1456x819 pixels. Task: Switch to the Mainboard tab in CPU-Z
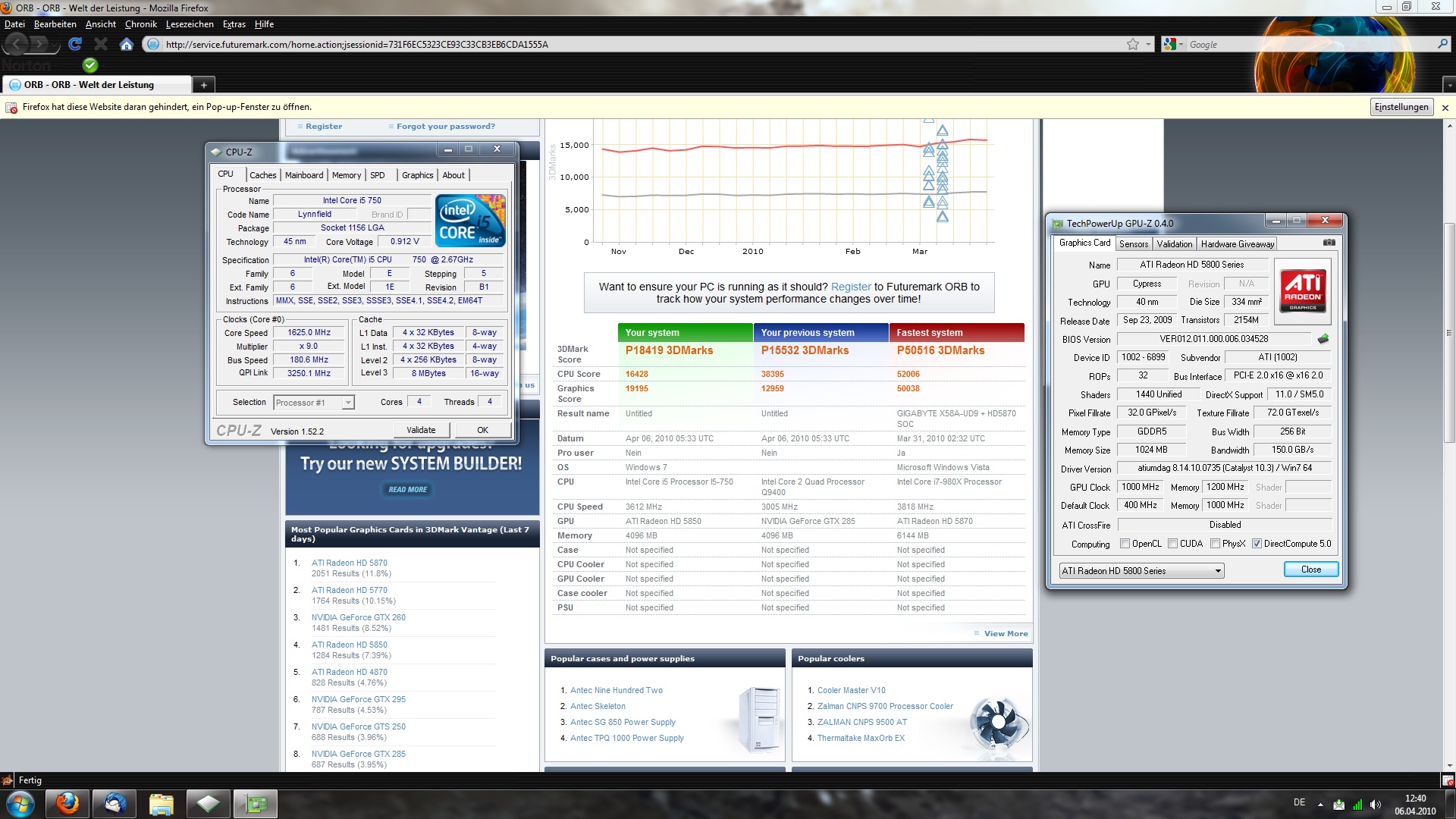(x=304, y=175)
